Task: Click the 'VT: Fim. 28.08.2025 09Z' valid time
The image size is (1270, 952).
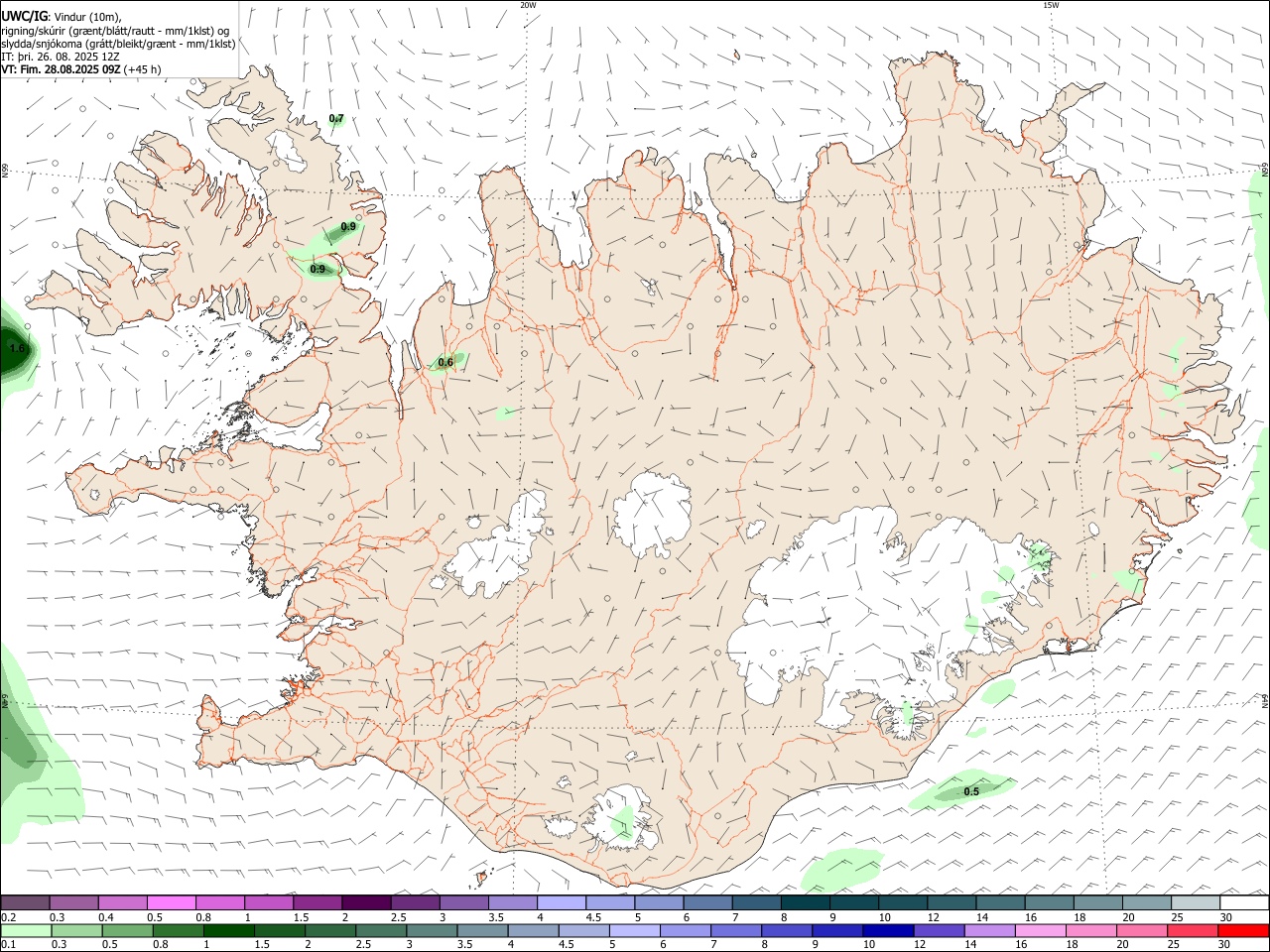Action: coord(61,69)
